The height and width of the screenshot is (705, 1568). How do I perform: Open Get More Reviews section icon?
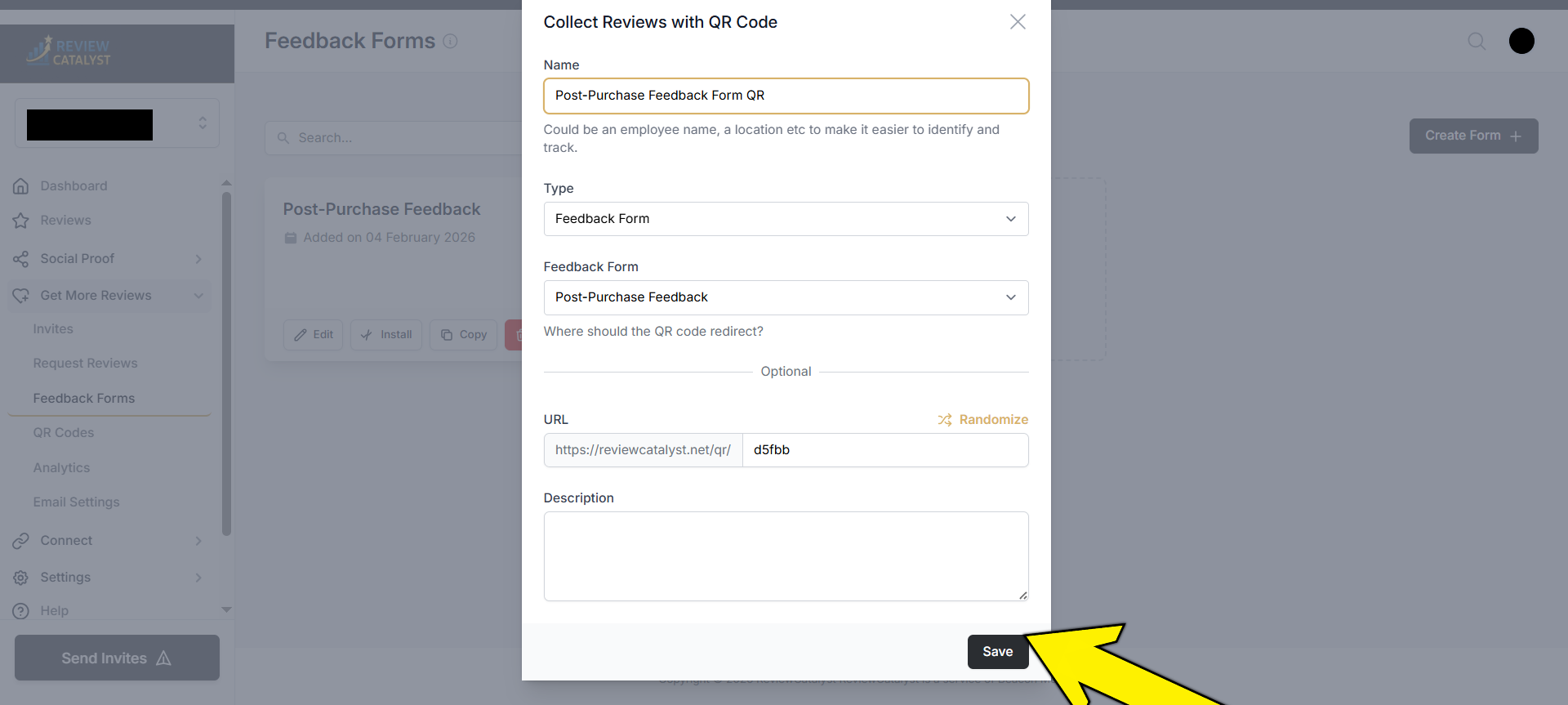tap(21, 296)
